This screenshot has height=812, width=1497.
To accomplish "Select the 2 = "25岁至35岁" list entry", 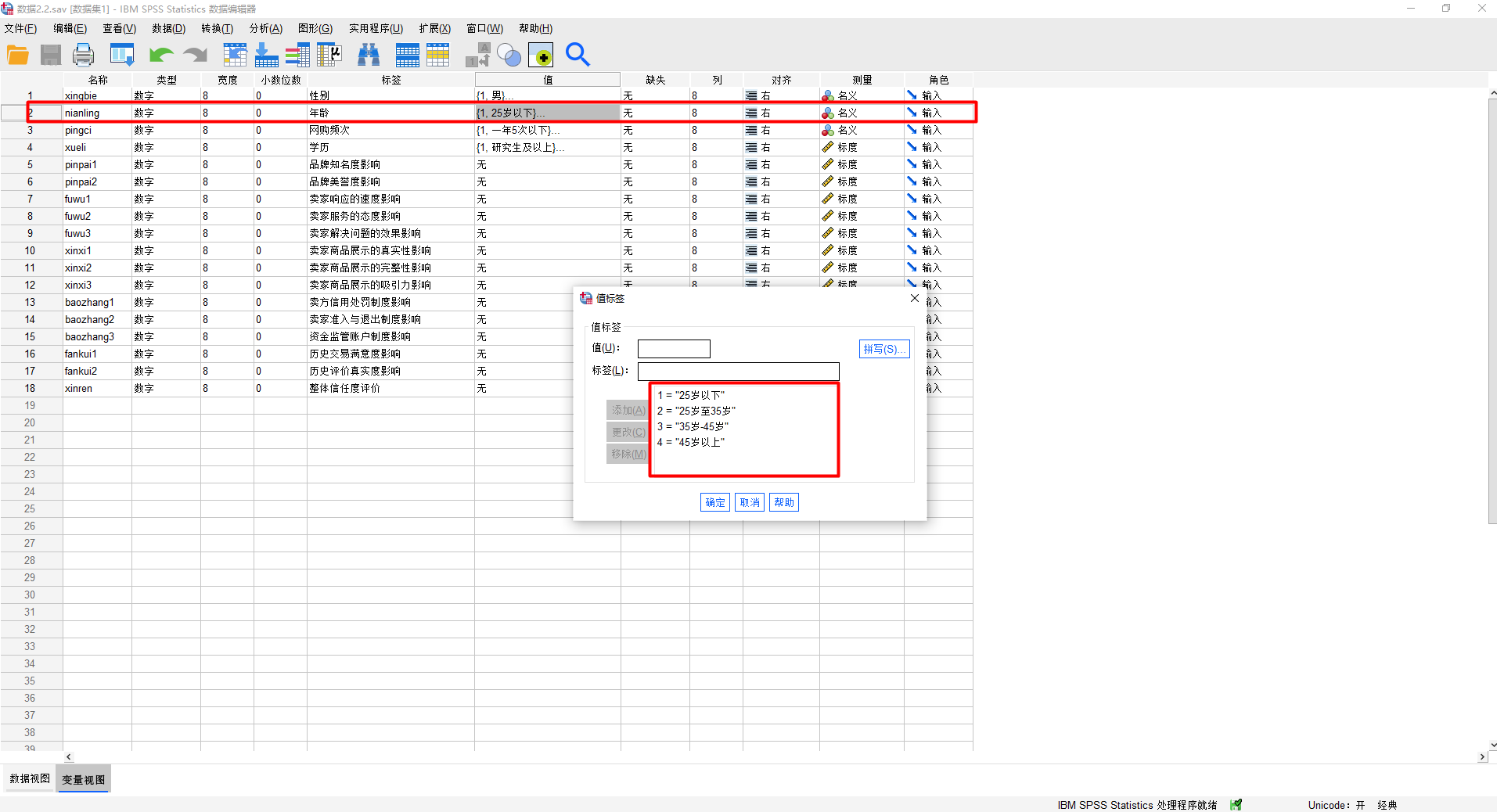I will click(x=696, y=411).
